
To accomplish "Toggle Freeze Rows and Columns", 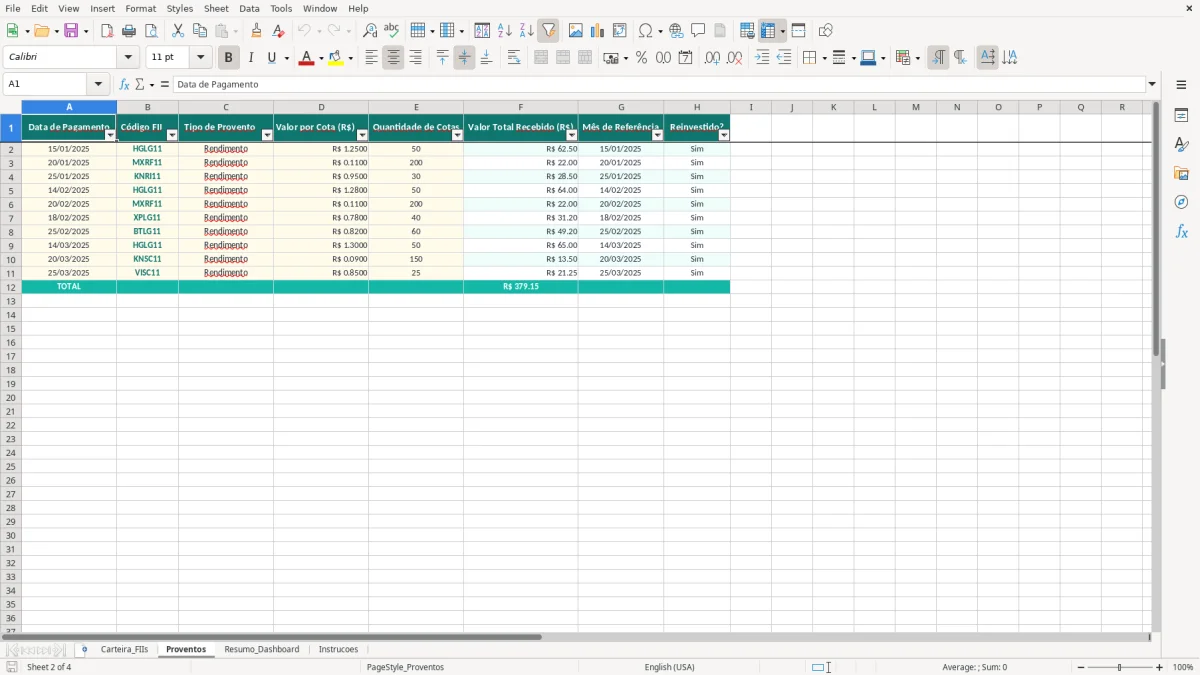I will coord(768,31).
